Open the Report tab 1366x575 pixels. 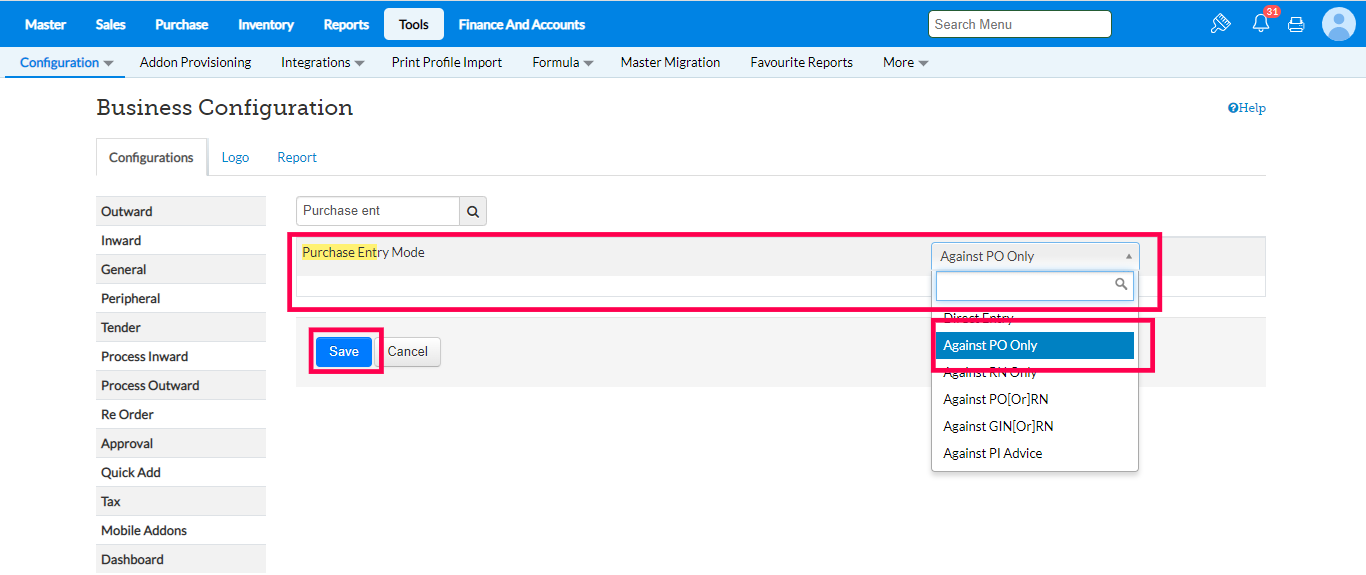[297, 157]
